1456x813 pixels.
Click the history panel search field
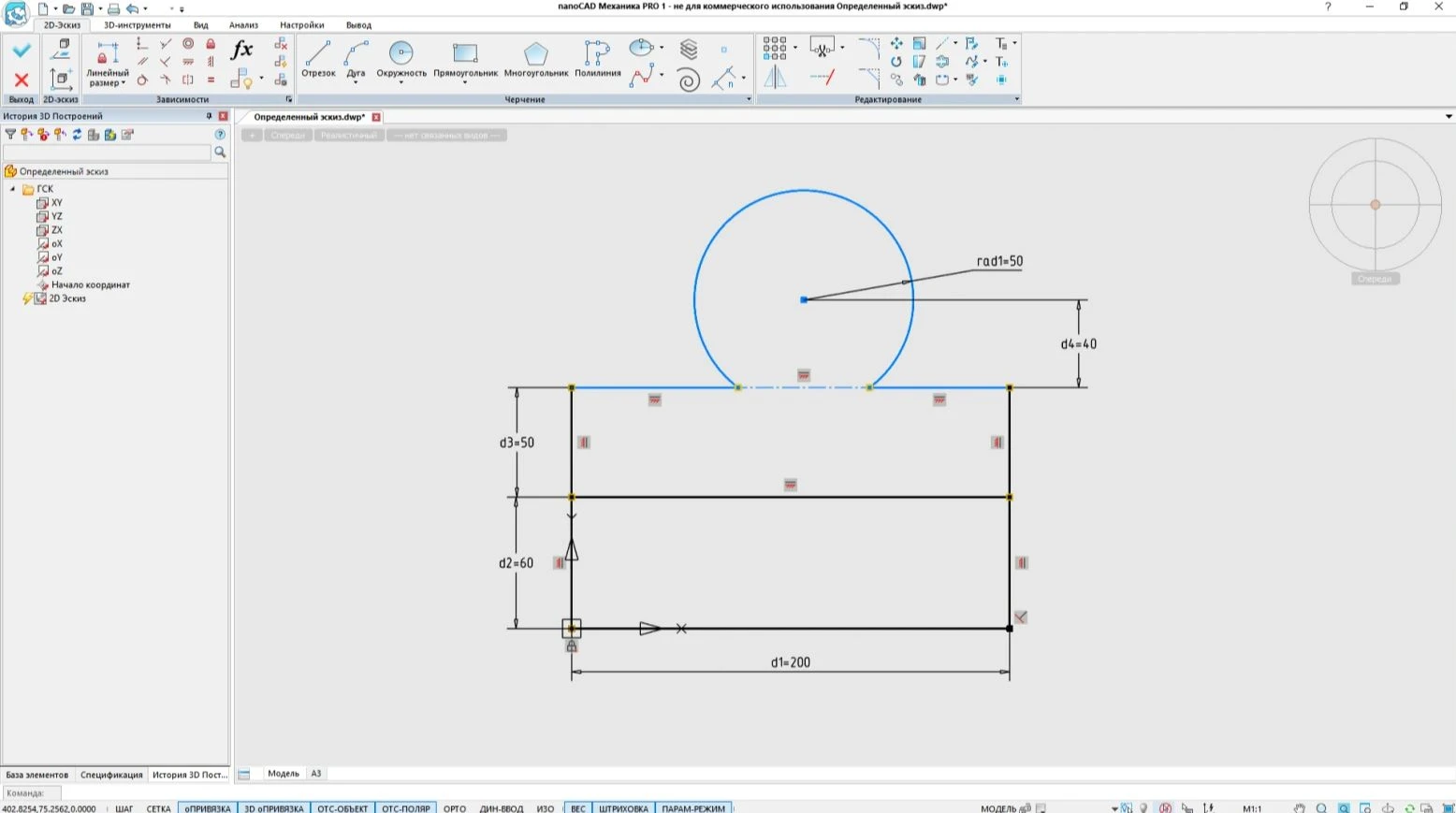107,152
